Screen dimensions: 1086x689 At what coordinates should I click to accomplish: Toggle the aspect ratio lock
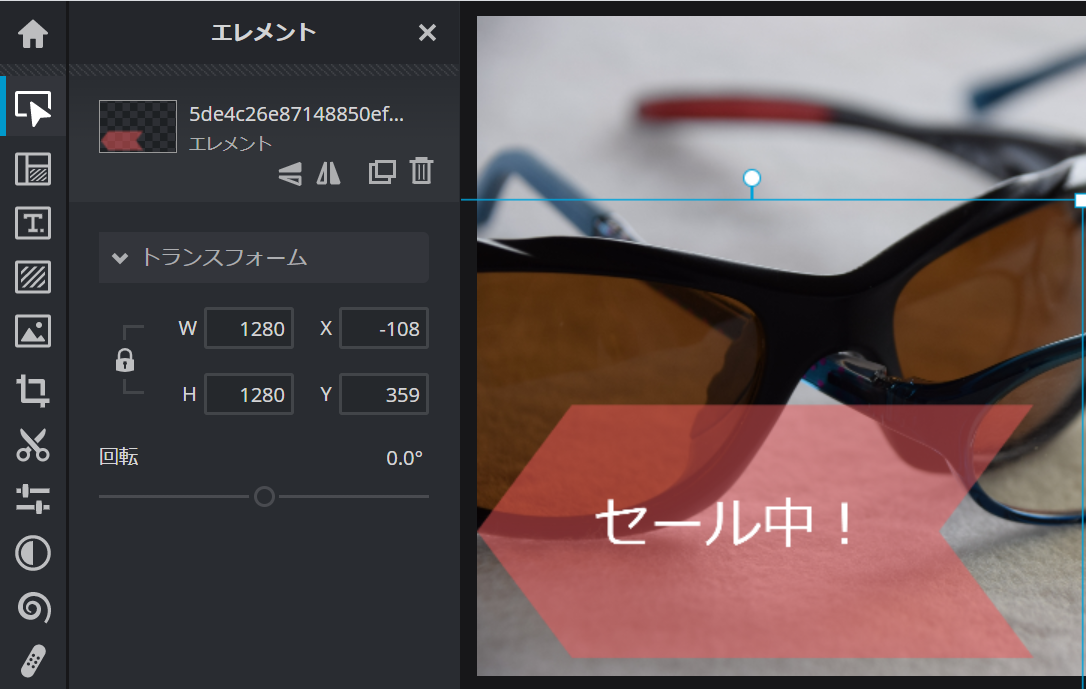click(125, 361)
